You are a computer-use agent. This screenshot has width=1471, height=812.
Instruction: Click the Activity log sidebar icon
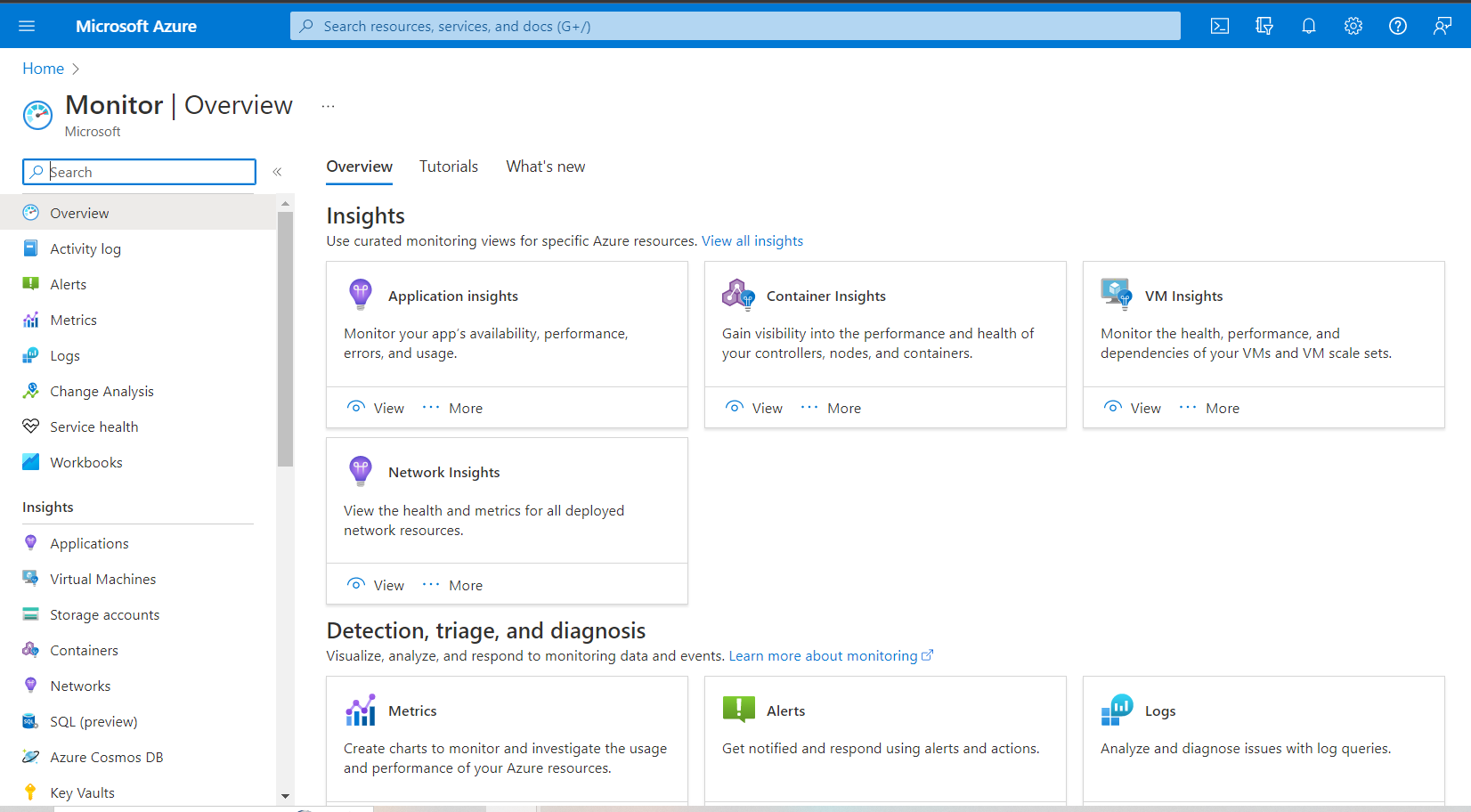[30, 248]
